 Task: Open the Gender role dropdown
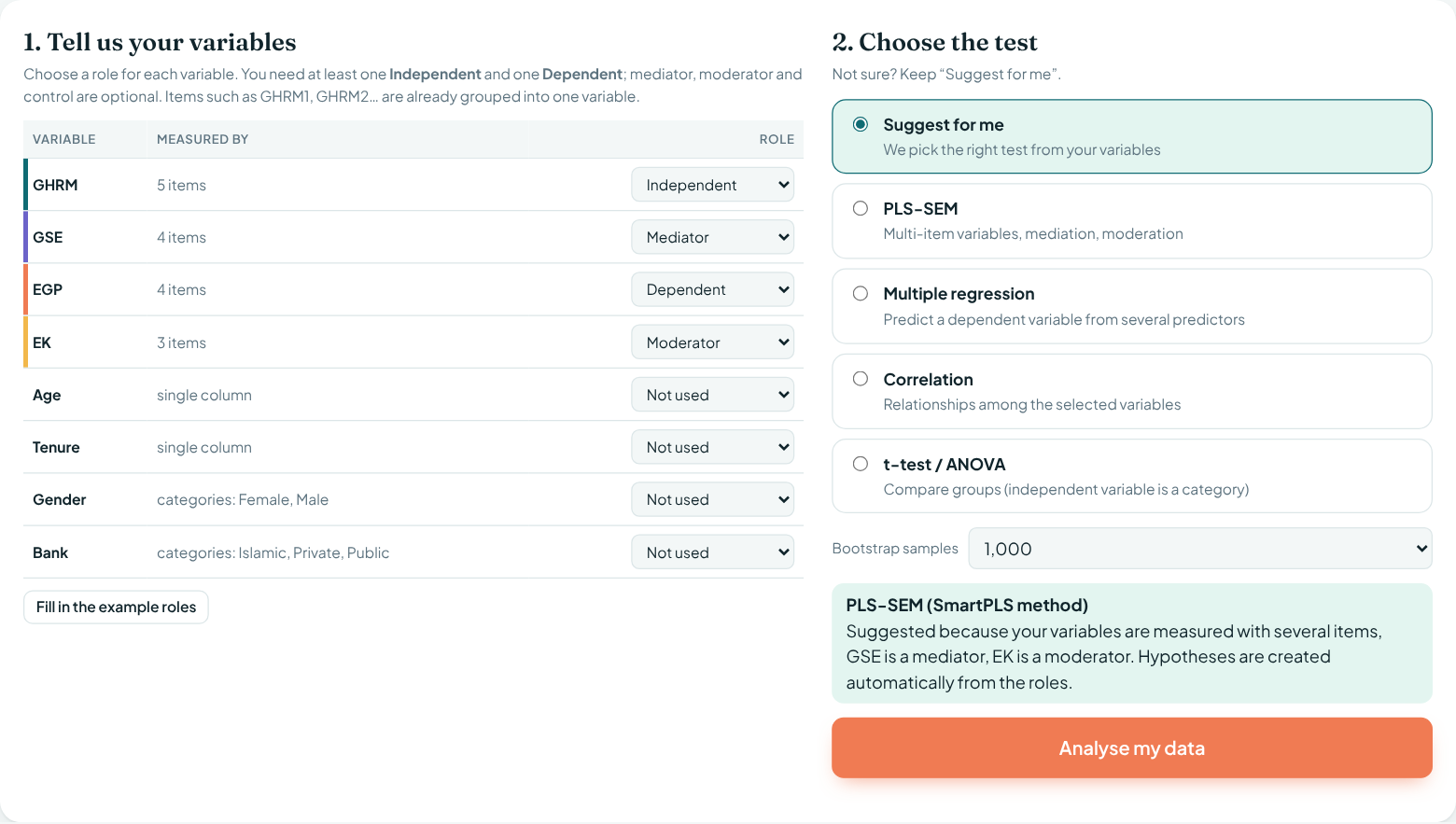(x=713, y=499)
